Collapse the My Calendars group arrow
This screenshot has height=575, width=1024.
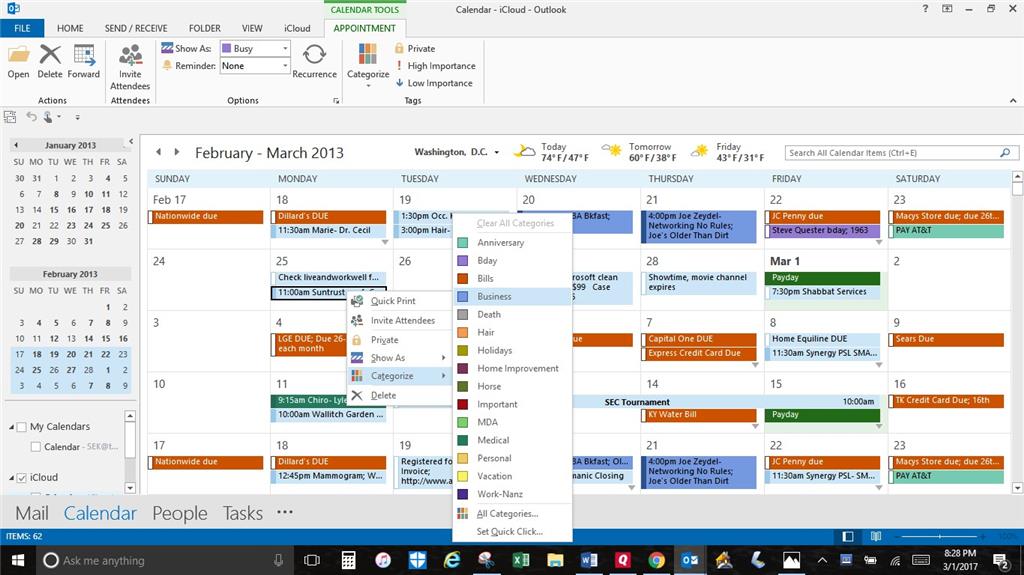[12, 427]
